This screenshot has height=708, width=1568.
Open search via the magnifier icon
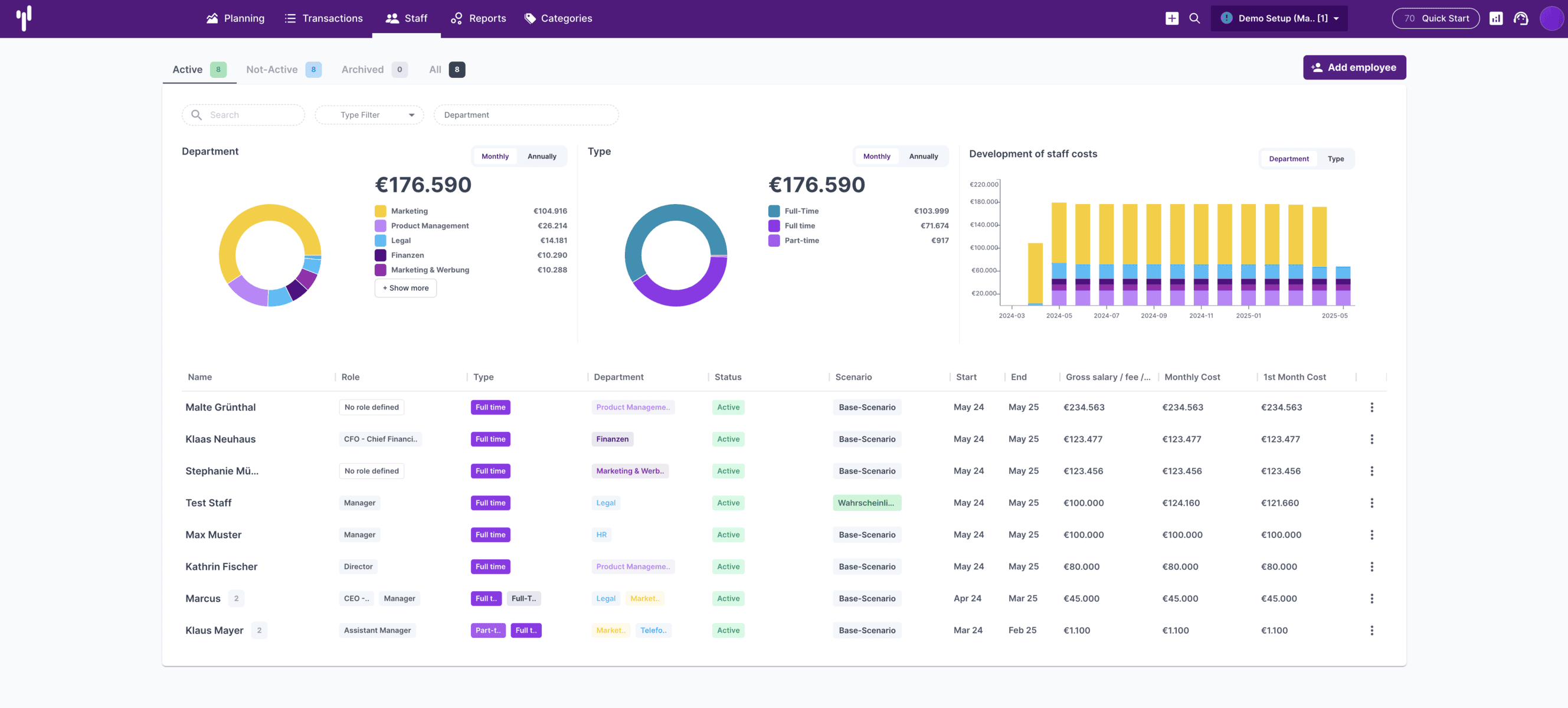[1194, 18]
